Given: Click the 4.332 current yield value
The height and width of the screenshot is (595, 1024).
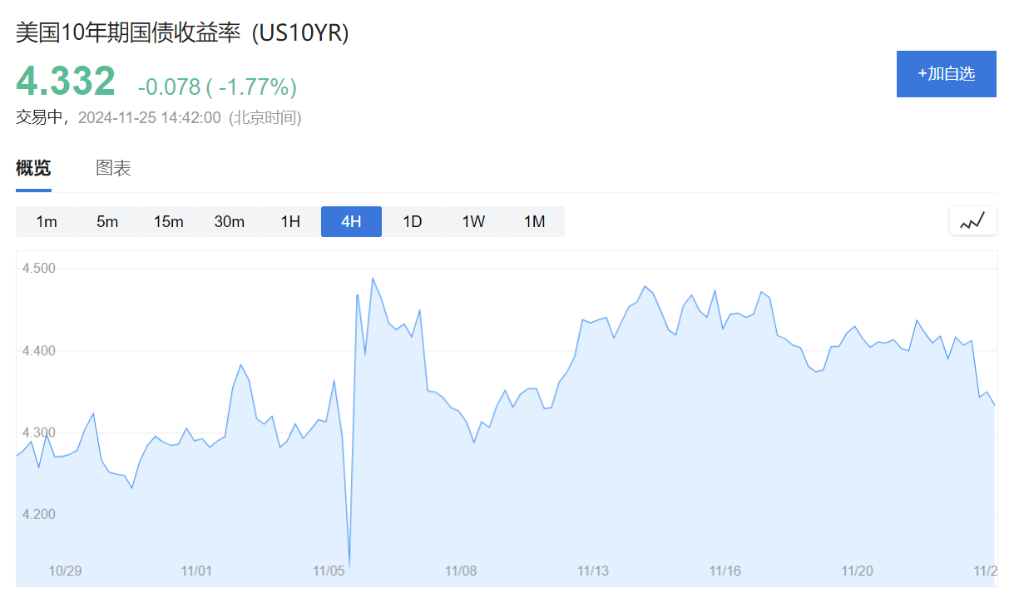Looking at the screenshot, I should 66,81.
